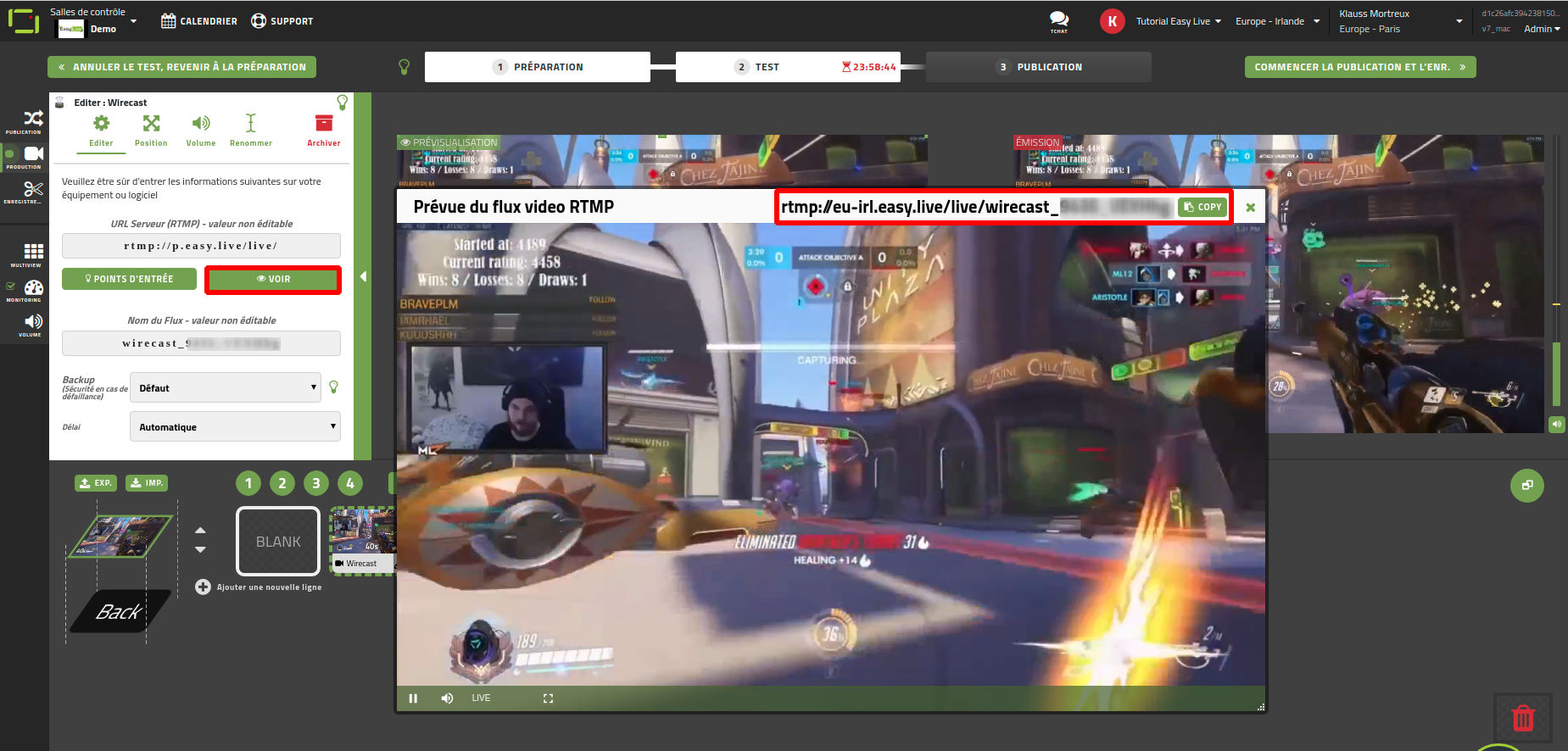Select the Wirecast source thumbnail
Screen dimensions: 1568x751
point(363,540)
